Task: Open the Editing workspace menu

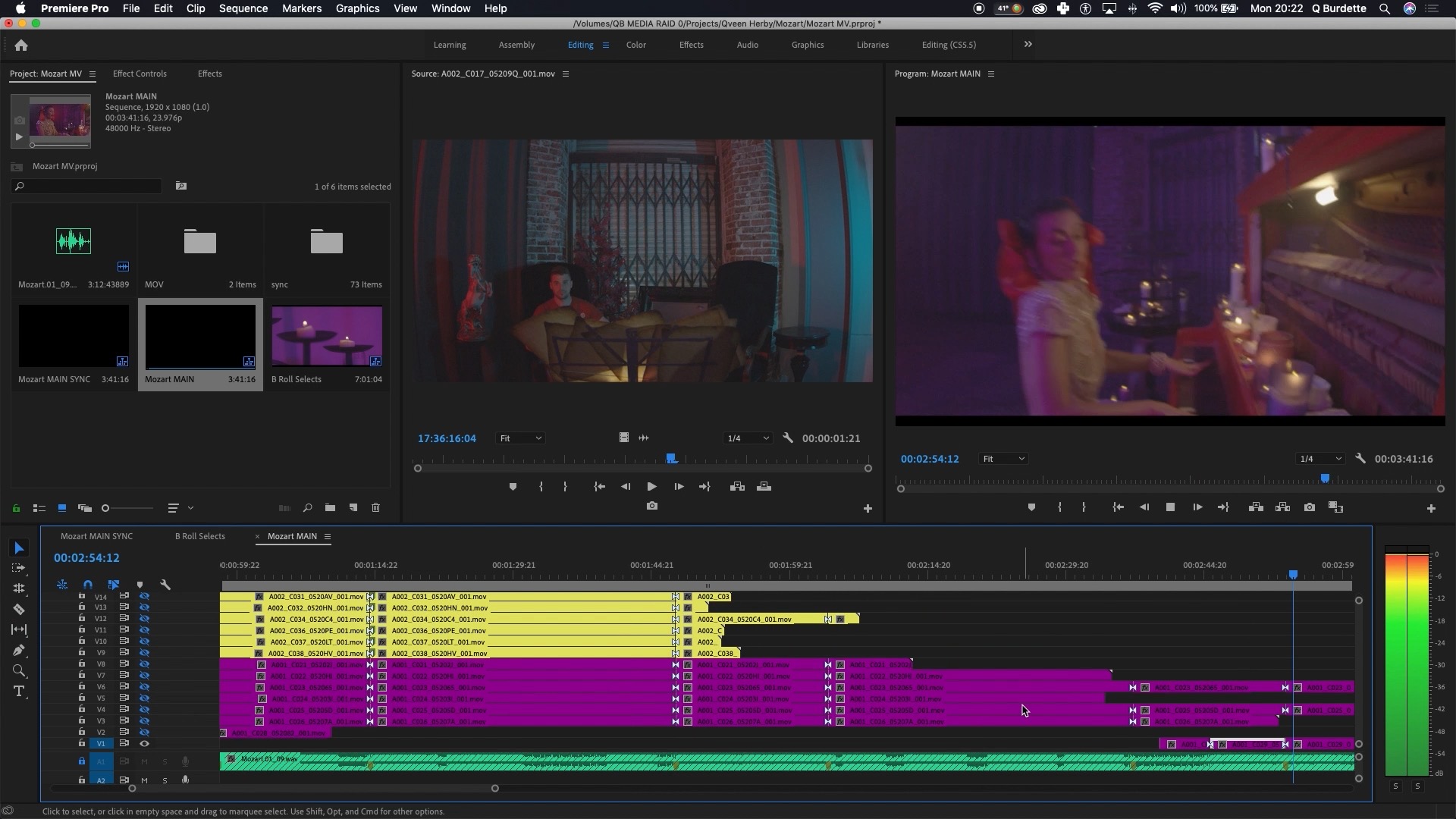Action: point(606,45)
